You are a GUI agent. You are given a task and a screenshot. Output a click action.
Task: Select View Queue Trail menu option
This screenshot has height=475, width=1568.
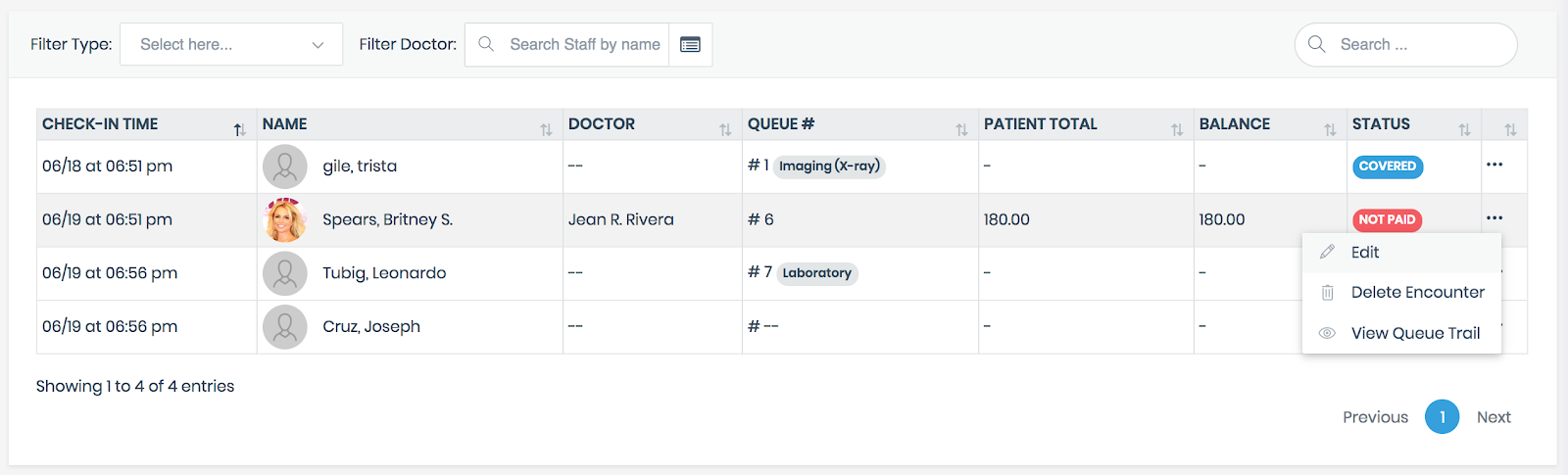1414,333
